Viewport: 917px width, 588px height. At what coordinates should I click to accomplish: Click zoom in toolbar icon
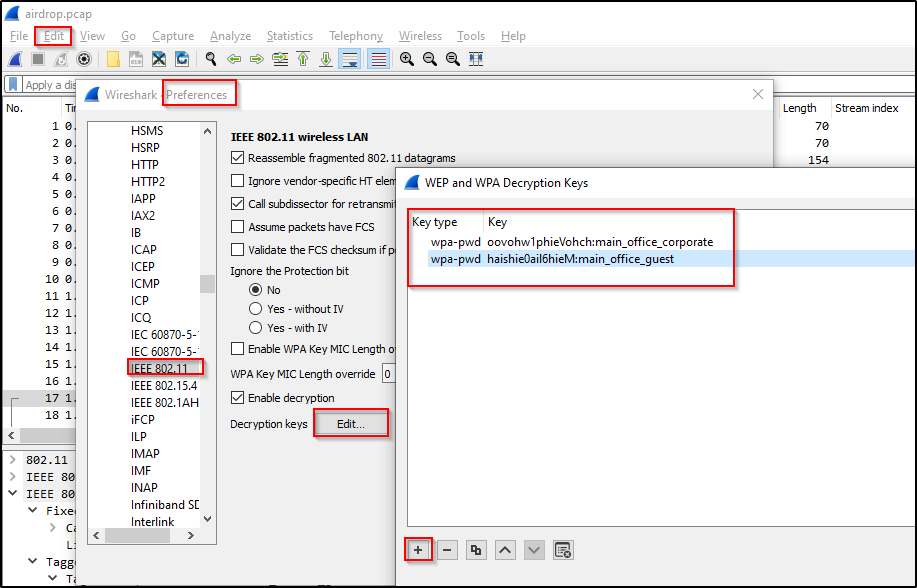click(x=407, y=60)
